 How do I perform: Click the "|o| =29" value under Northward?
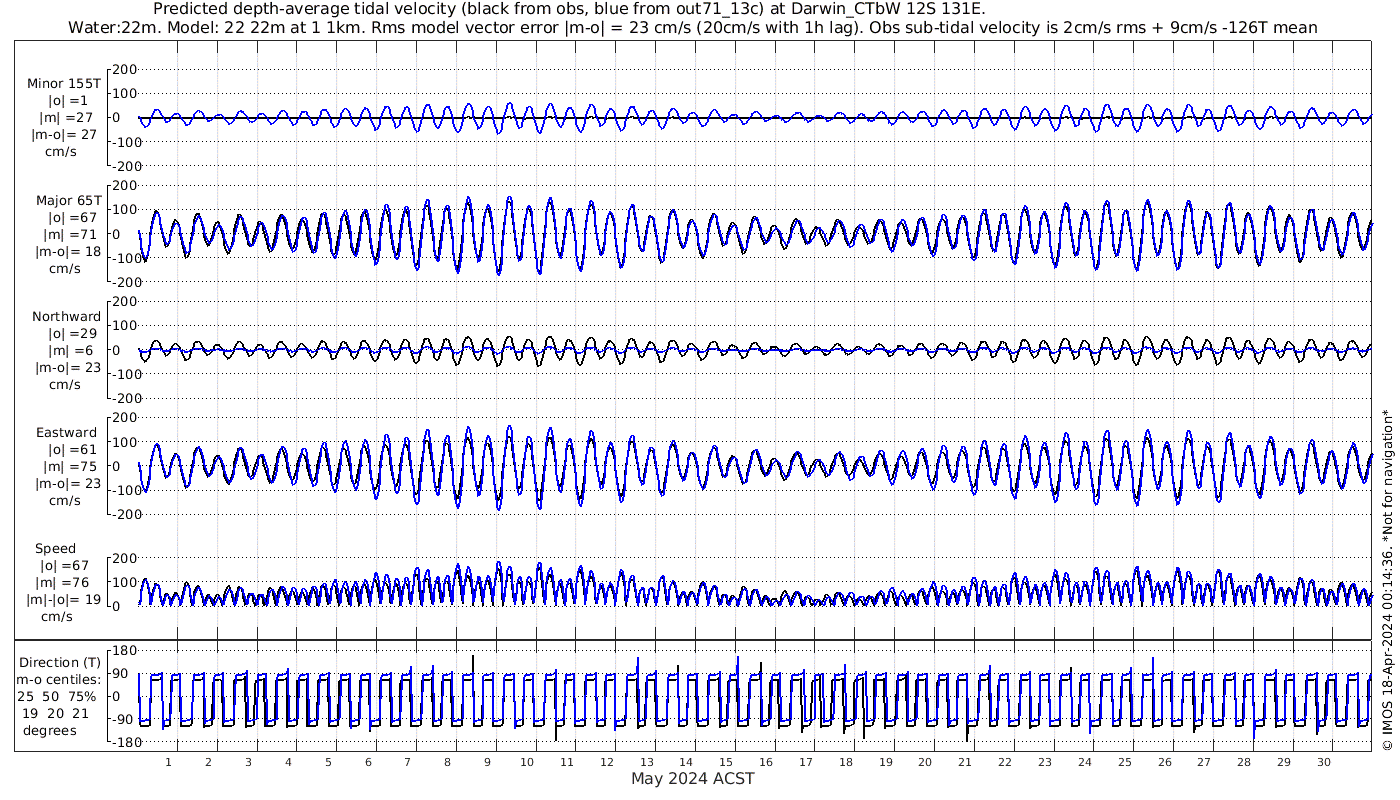(71, 333)
